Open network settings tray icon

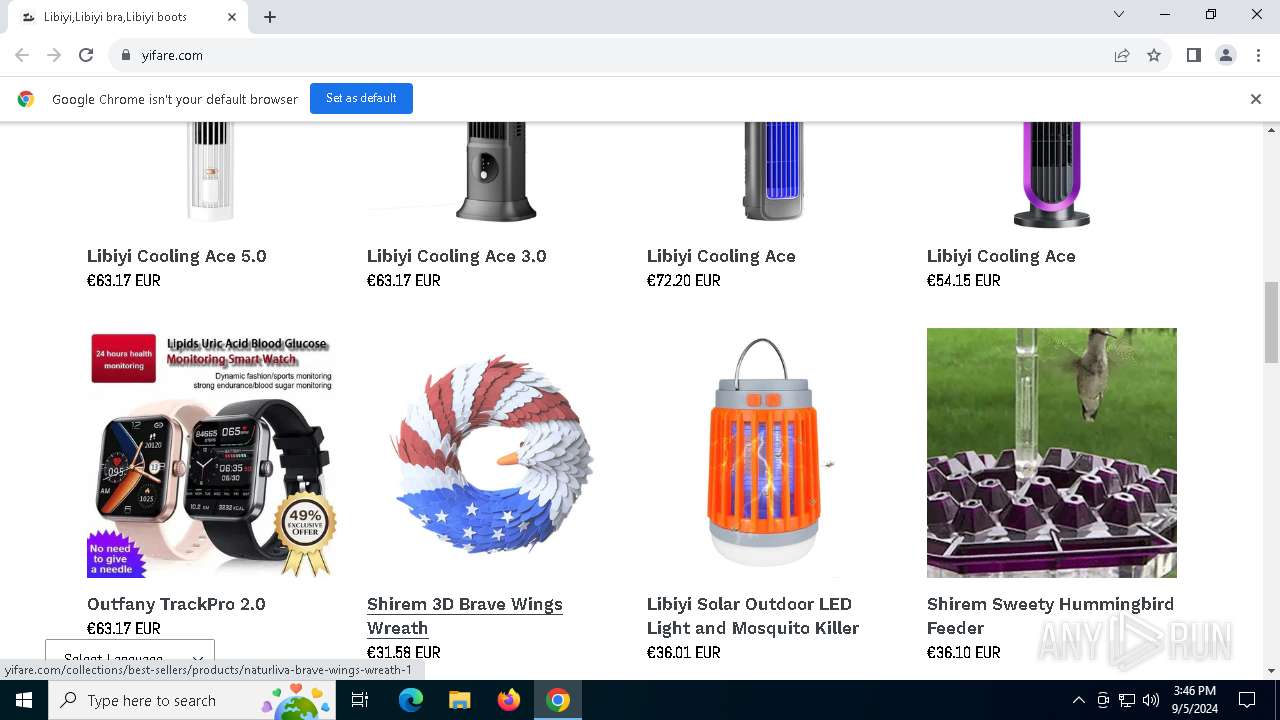click(1127, 700)
